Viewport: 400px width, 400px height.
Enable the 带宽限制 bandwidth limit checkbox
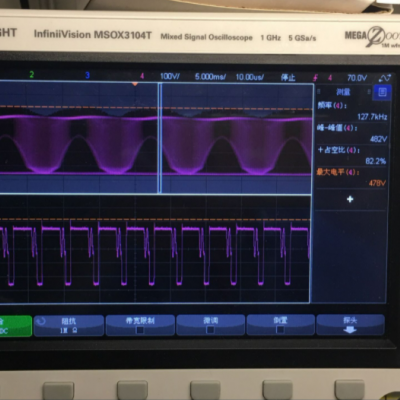point(140,330)
